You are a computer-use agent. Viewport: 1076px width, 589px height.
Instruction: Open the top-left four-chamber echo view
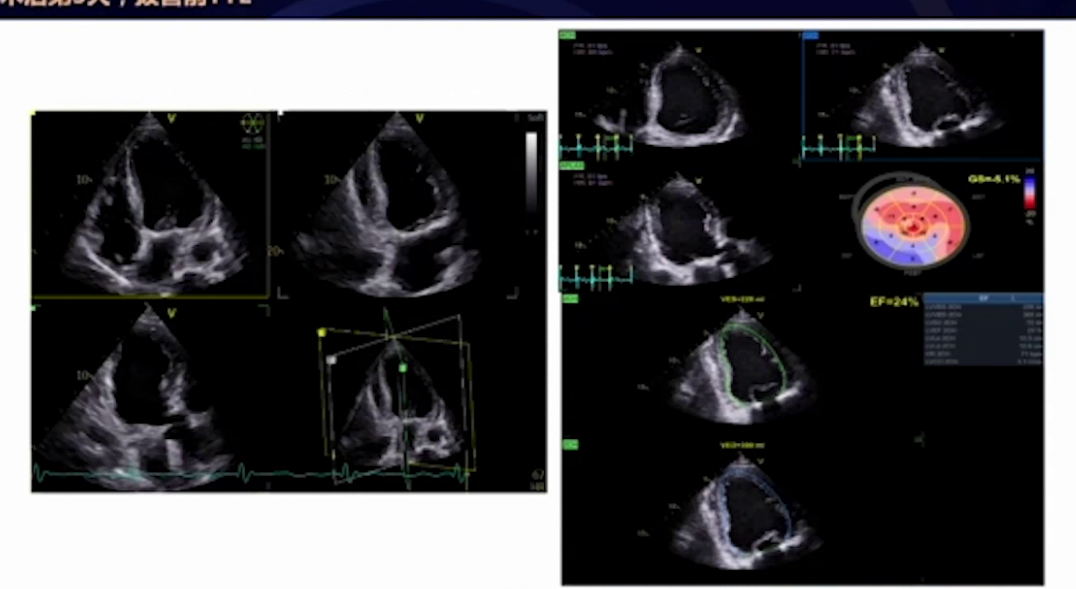click(x=150, y=205)
